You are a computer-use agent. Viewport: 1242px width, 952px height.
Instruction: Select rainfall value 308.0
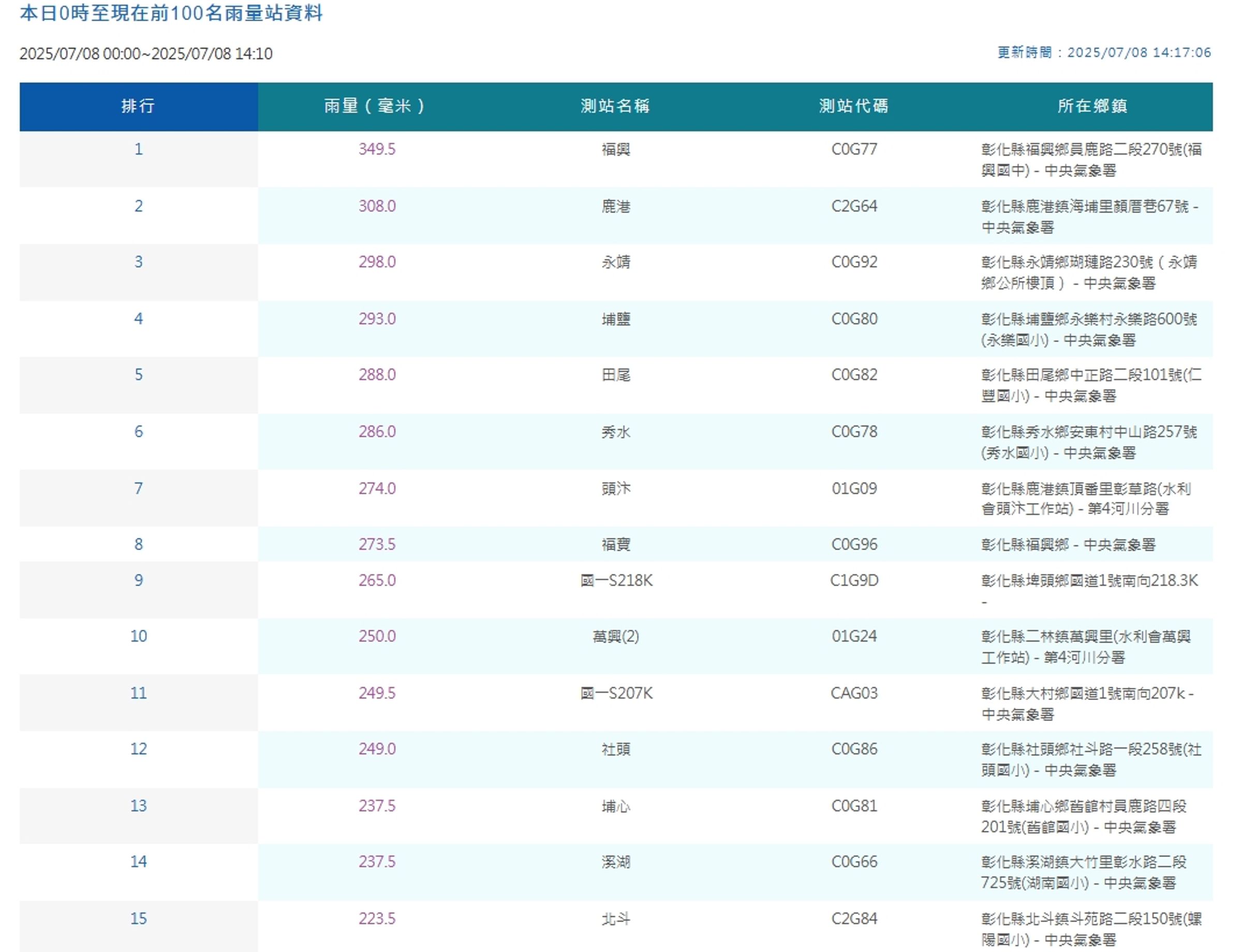[x=377, y=206]
